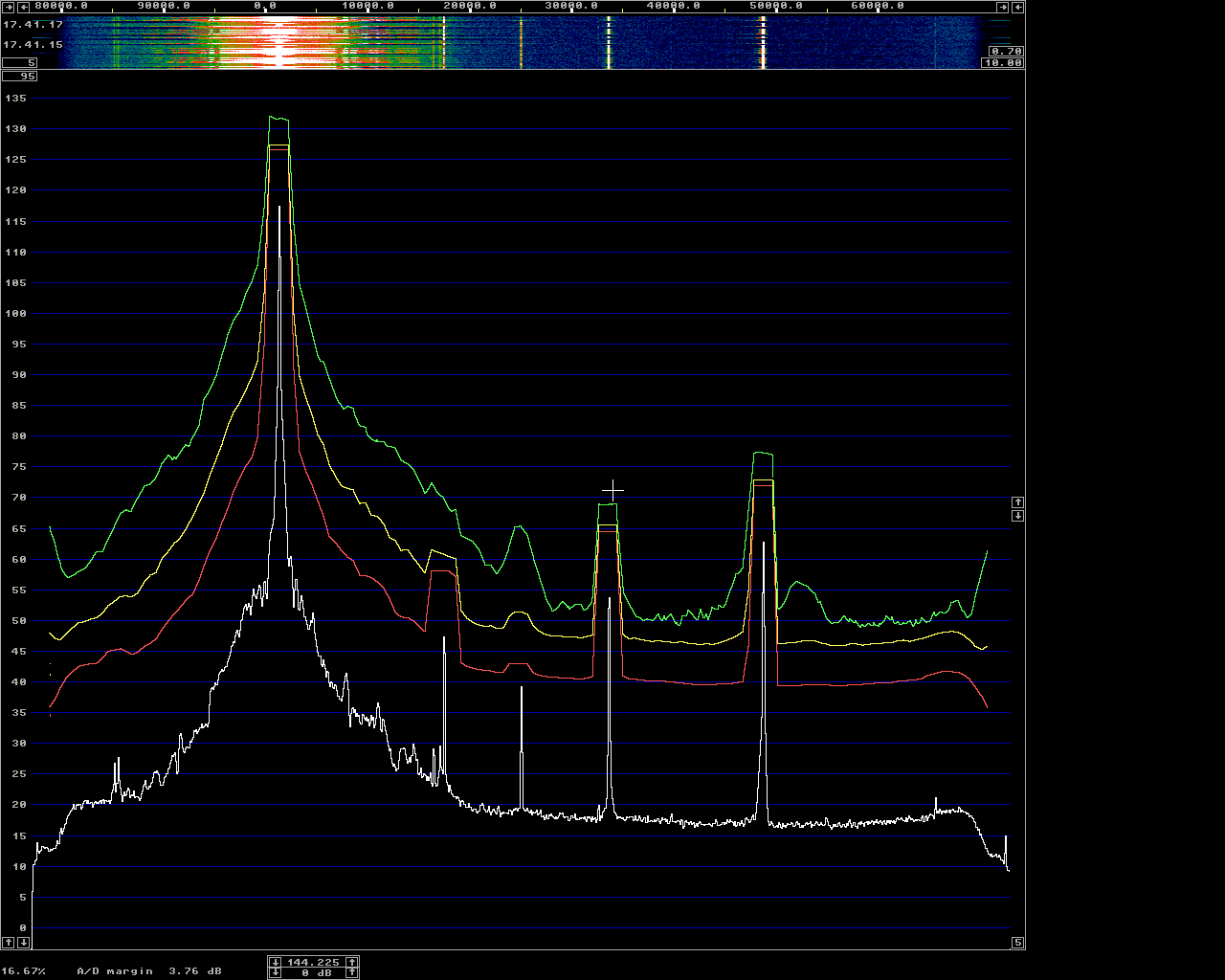
Task: Click the waterfall box showing 5 on left
Action: point(19,62)
